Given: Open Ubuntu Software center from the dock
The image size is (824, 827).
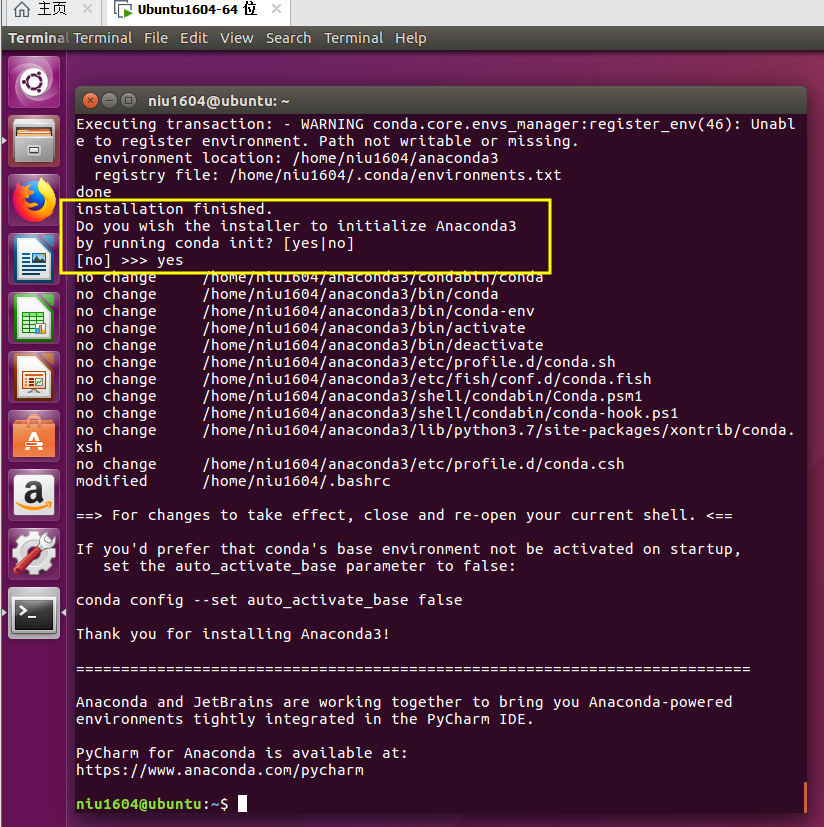Looking at the screenshot, I should pyautogui.click(x=34, y=437).
